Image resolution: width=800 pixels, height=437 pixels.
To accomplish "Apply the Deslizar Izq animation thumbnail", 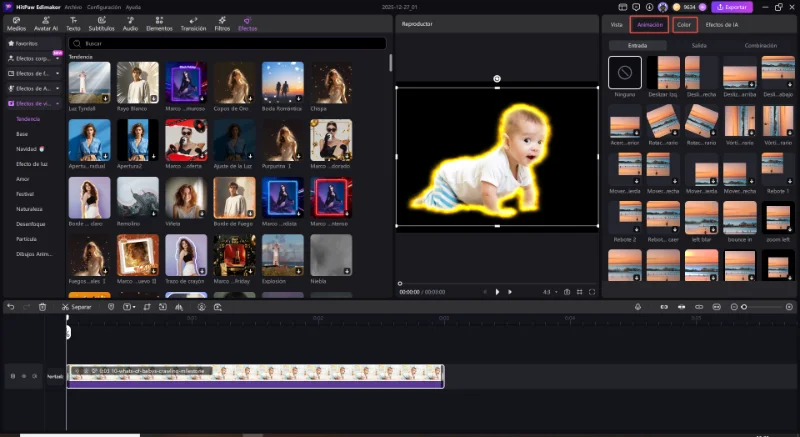I will tap(663, 73).
